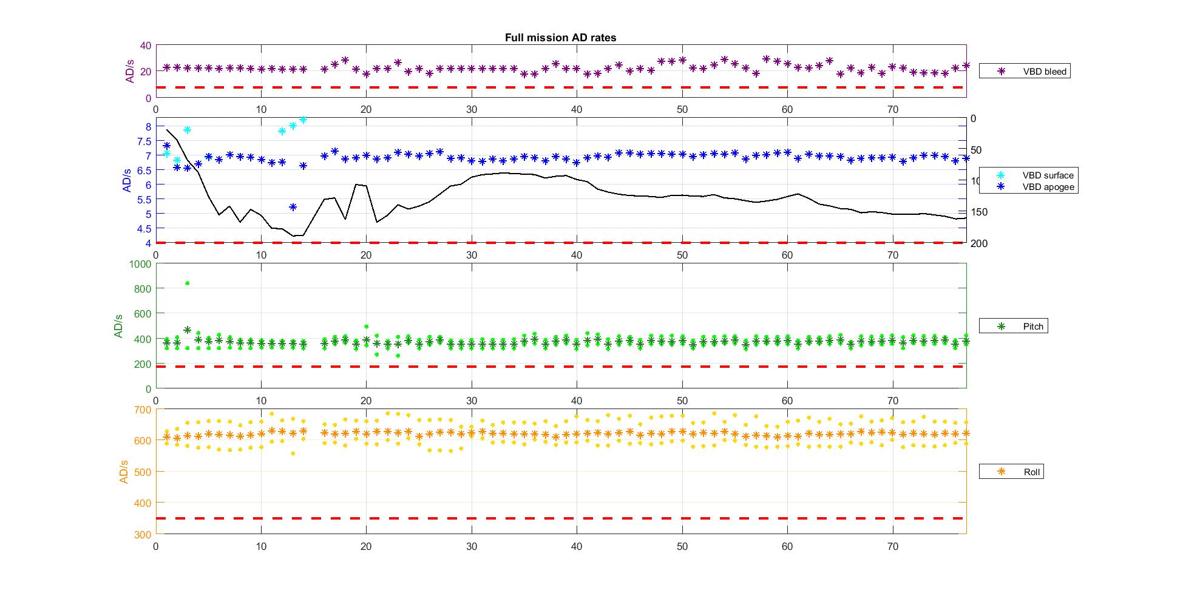Click the '700' tick on the Roll axis
Image resolution: width=1200 pixels, height=601 pixels.
point(142,409)
